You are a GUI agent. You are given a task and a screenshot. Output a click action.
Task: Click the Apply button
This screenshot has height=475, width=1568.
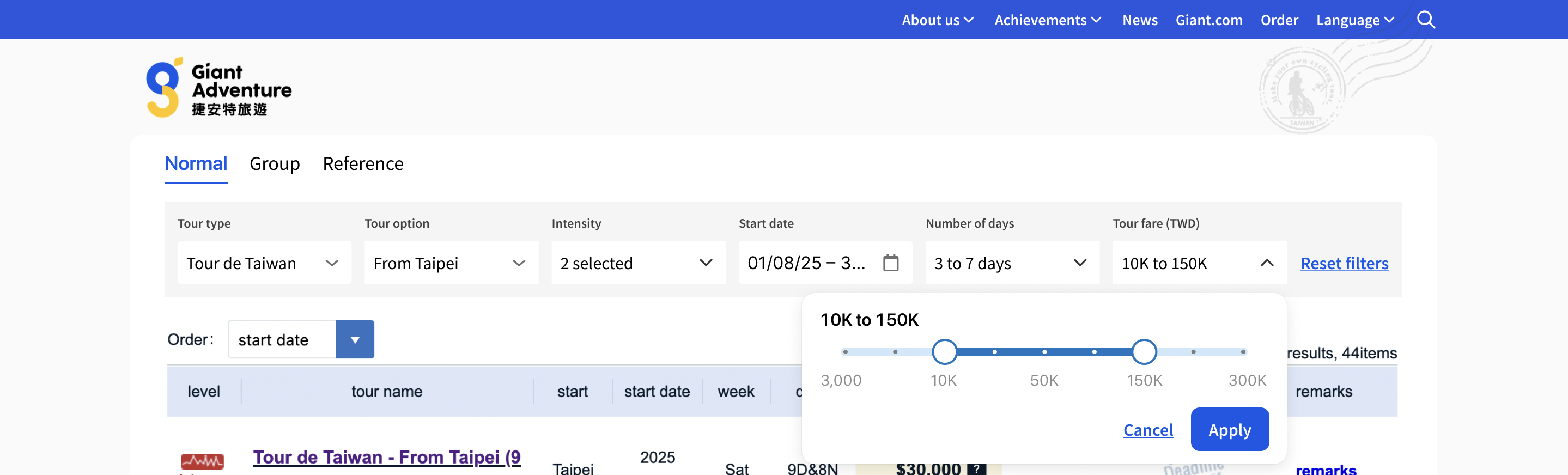[x=1230, y=430]
